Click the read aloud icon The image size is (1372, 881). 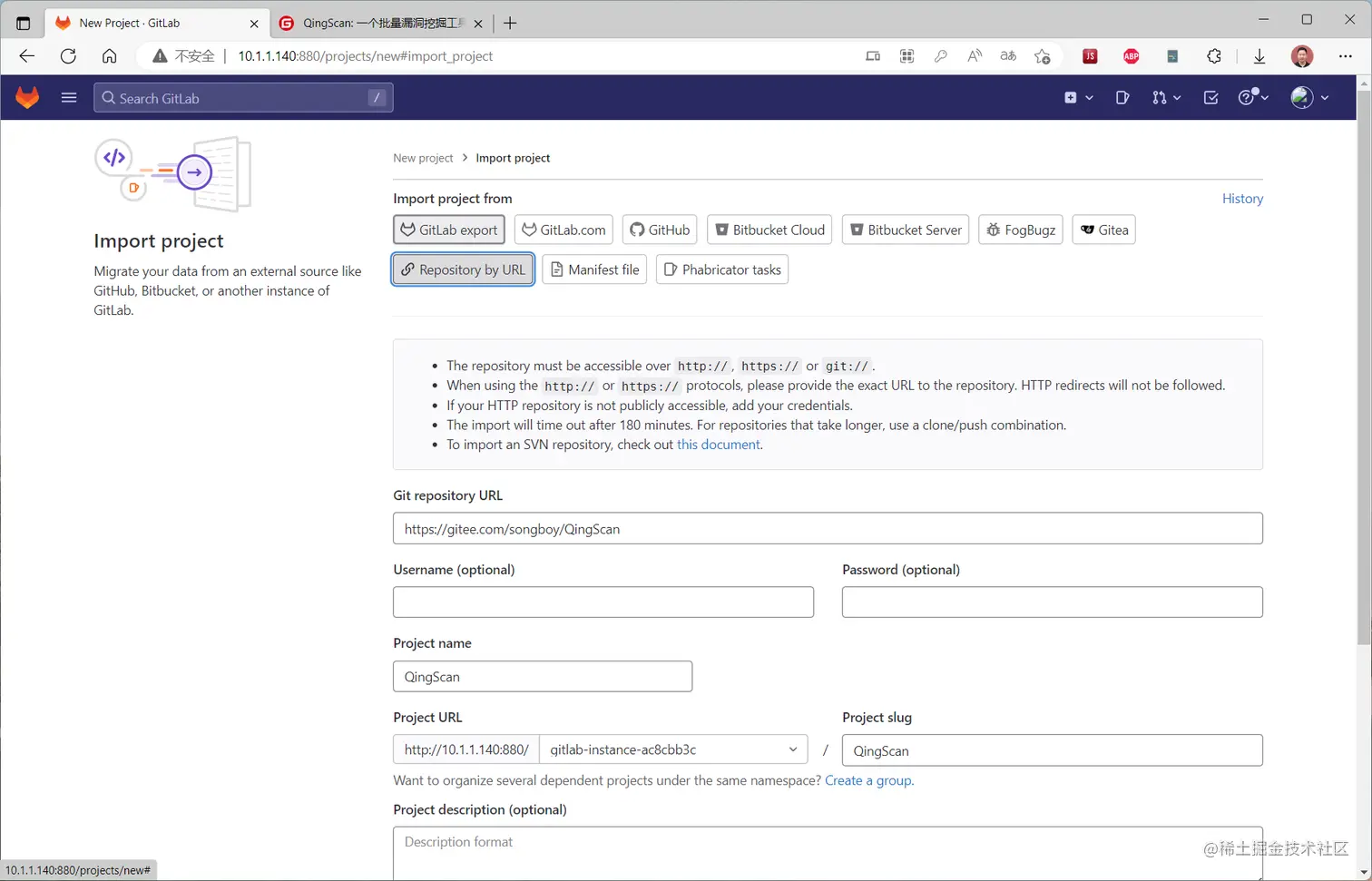[975, 56]
